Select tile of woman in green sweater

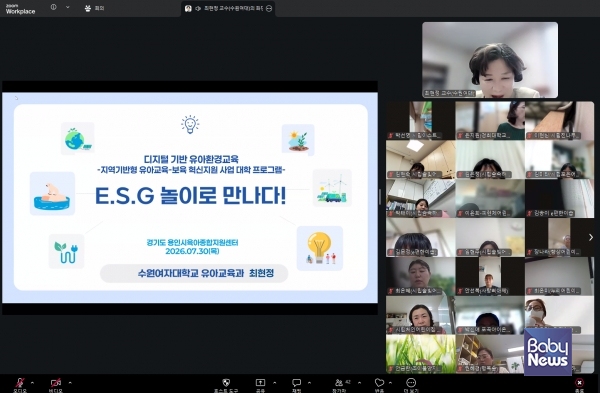[490, 120]
